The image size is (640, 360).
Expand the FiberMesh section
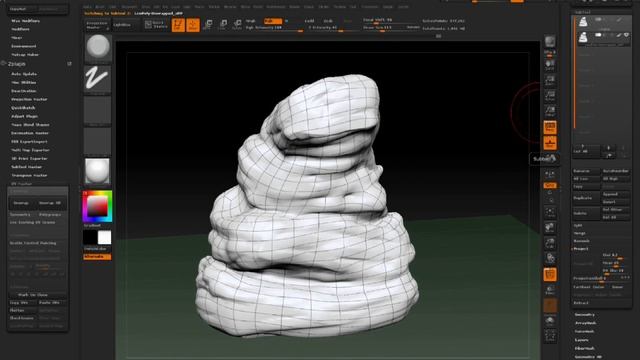coord(584,349)
